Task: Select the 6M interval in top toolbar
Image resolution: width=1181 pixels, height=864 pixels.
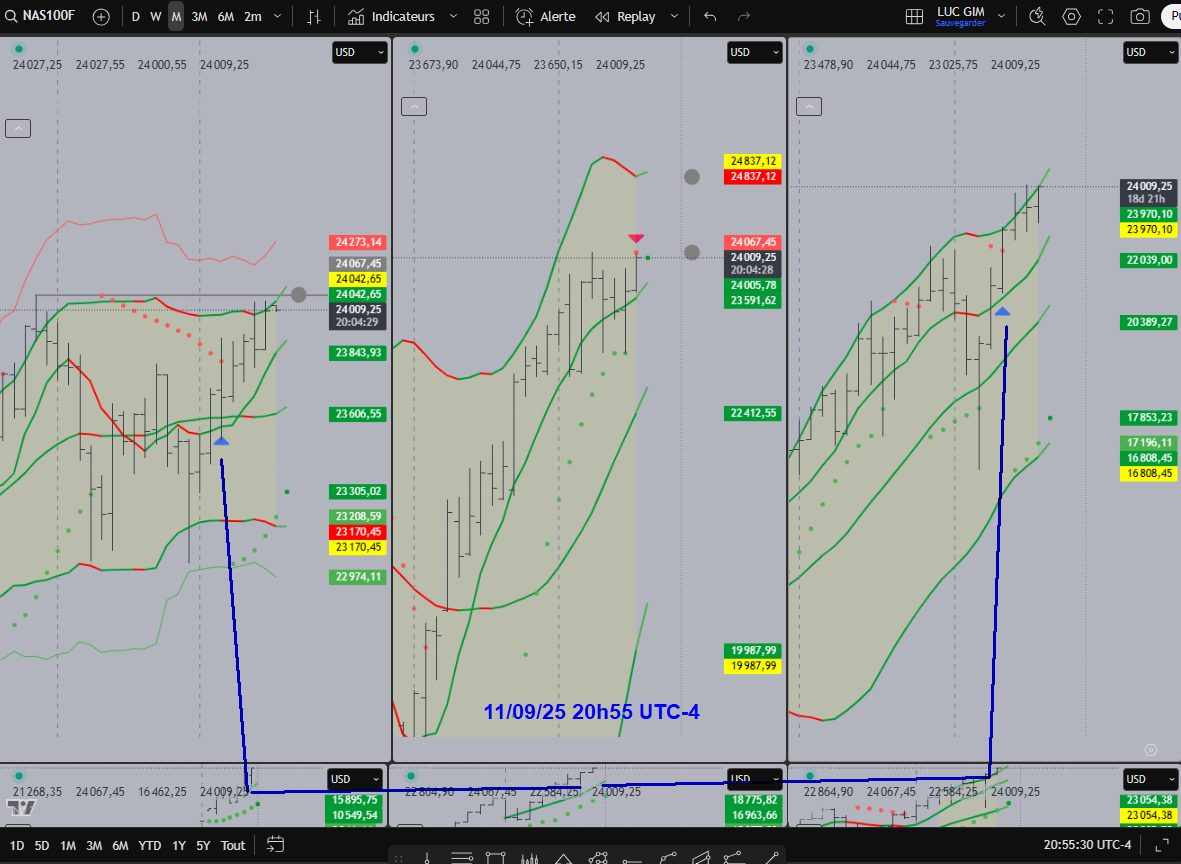Action: pos(226,17)
